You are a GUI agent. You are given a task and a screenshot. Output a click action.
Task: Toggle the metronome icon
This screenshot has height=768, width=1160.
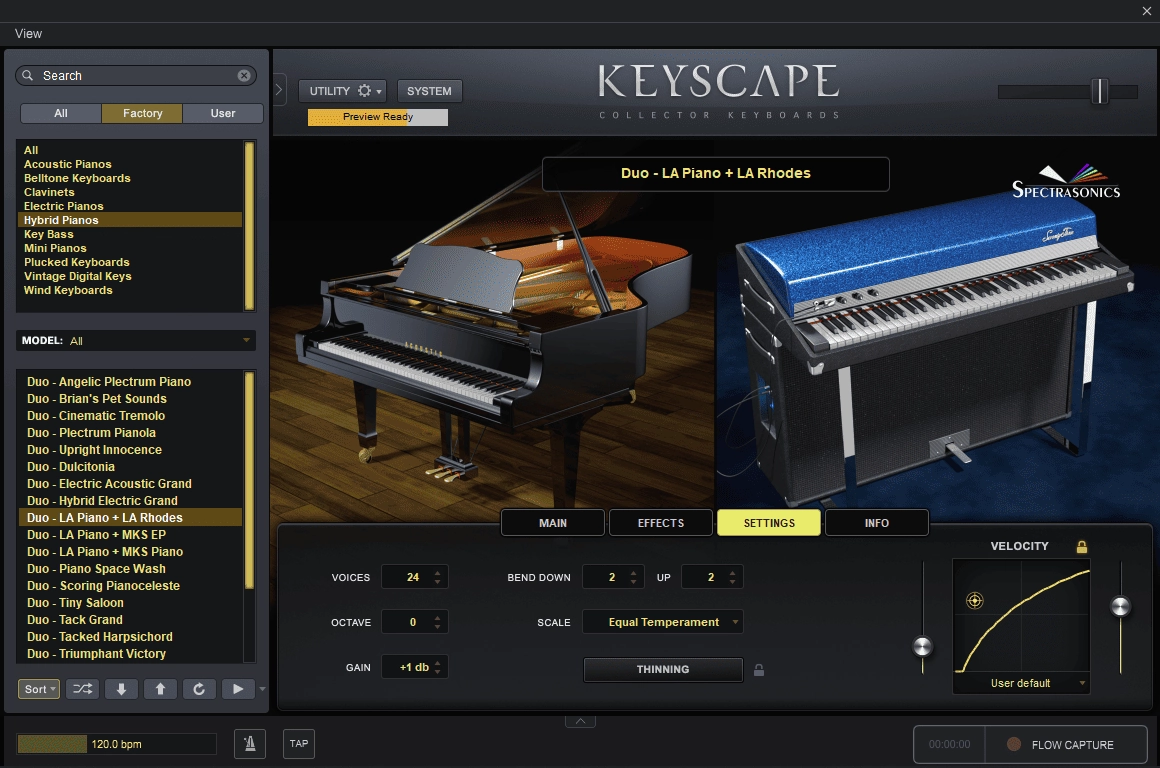coord(250,744)
